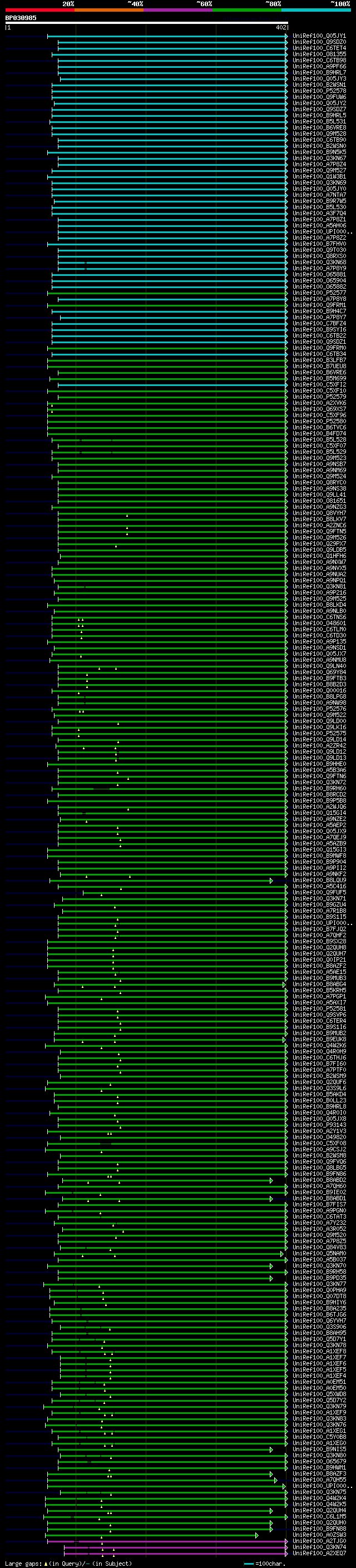The image size is (356, 1568).
Task: Select the UniRef100_B6VRE8 label
Action: [319, 127]
